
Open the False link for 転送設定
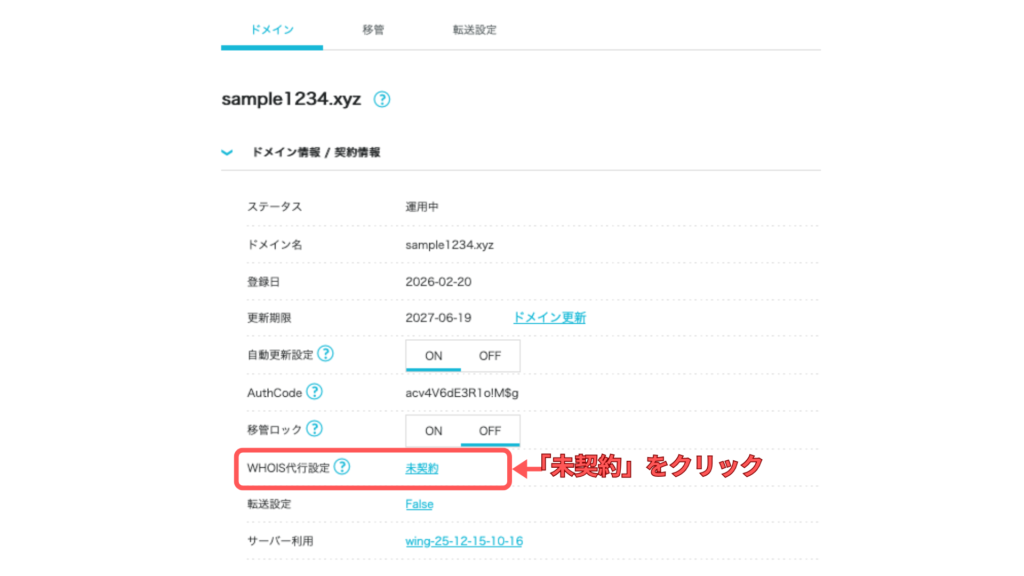419,504
